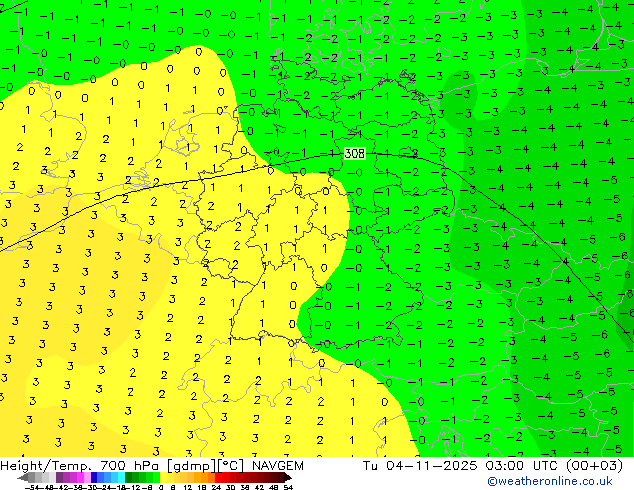Click the dark blue swatch at -30 on legend
Screen dimensions: 634x490
(x=94, y=477)
